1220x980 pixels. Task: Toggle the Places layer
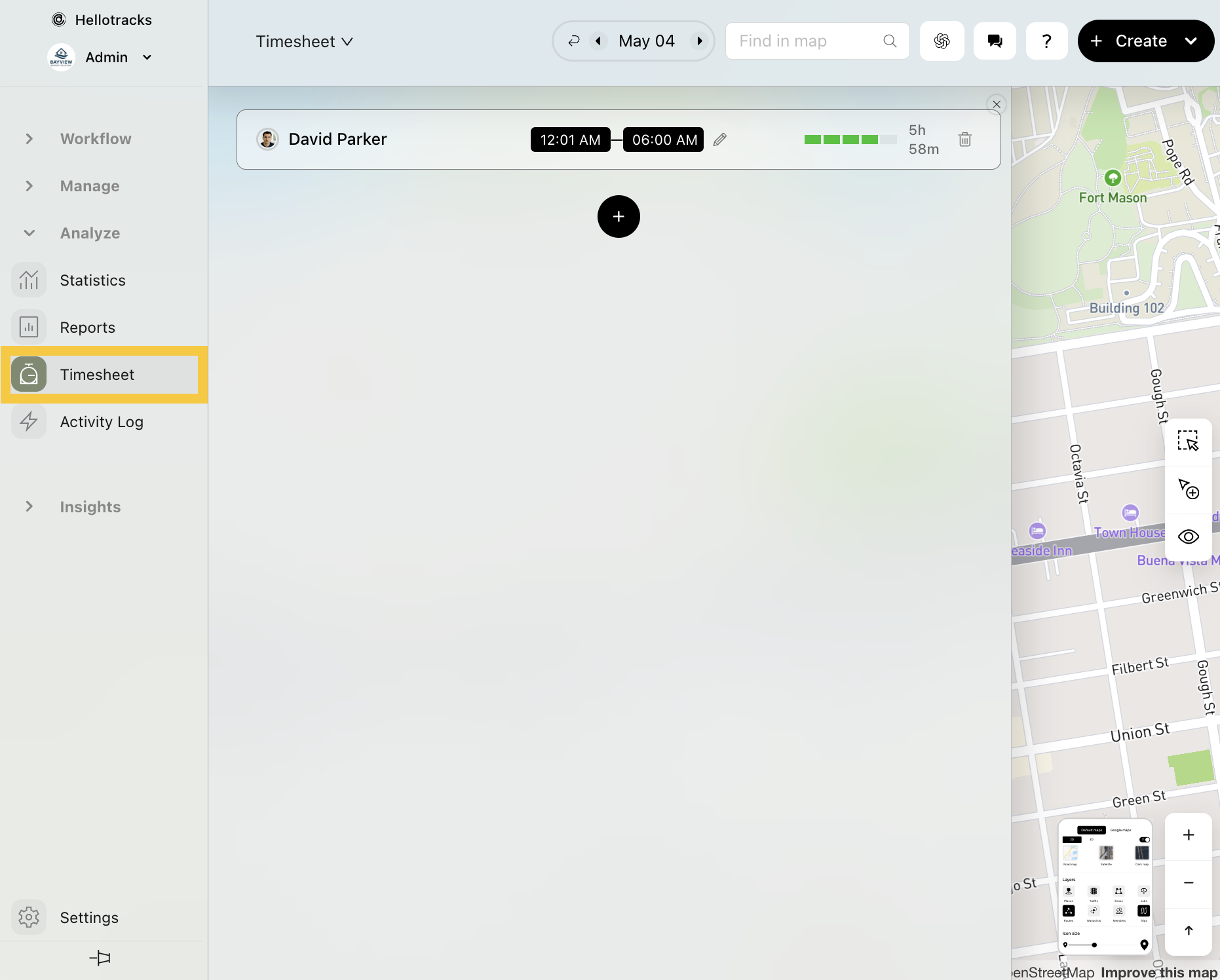pos(1069,891)
